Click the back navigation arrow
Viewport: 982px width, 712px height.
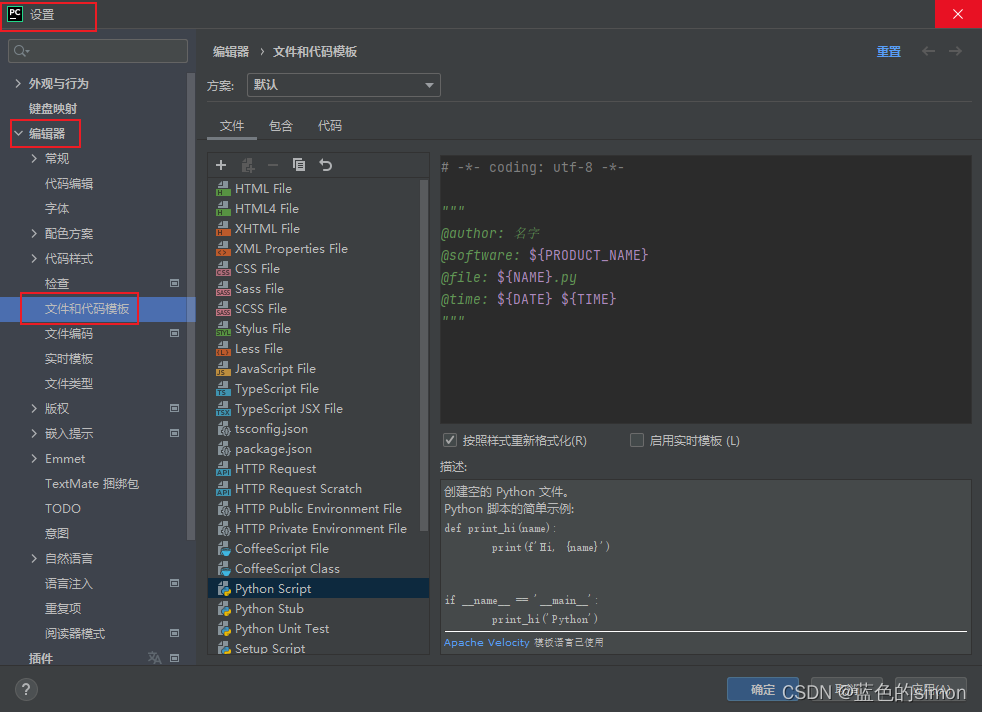pyautogui.click(x=928, y=51)
